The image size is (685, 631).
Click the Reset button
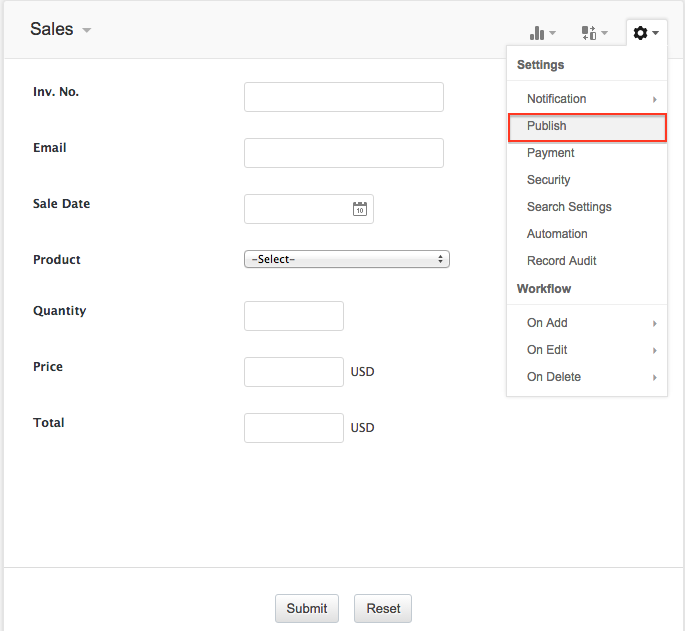(383, 608)
